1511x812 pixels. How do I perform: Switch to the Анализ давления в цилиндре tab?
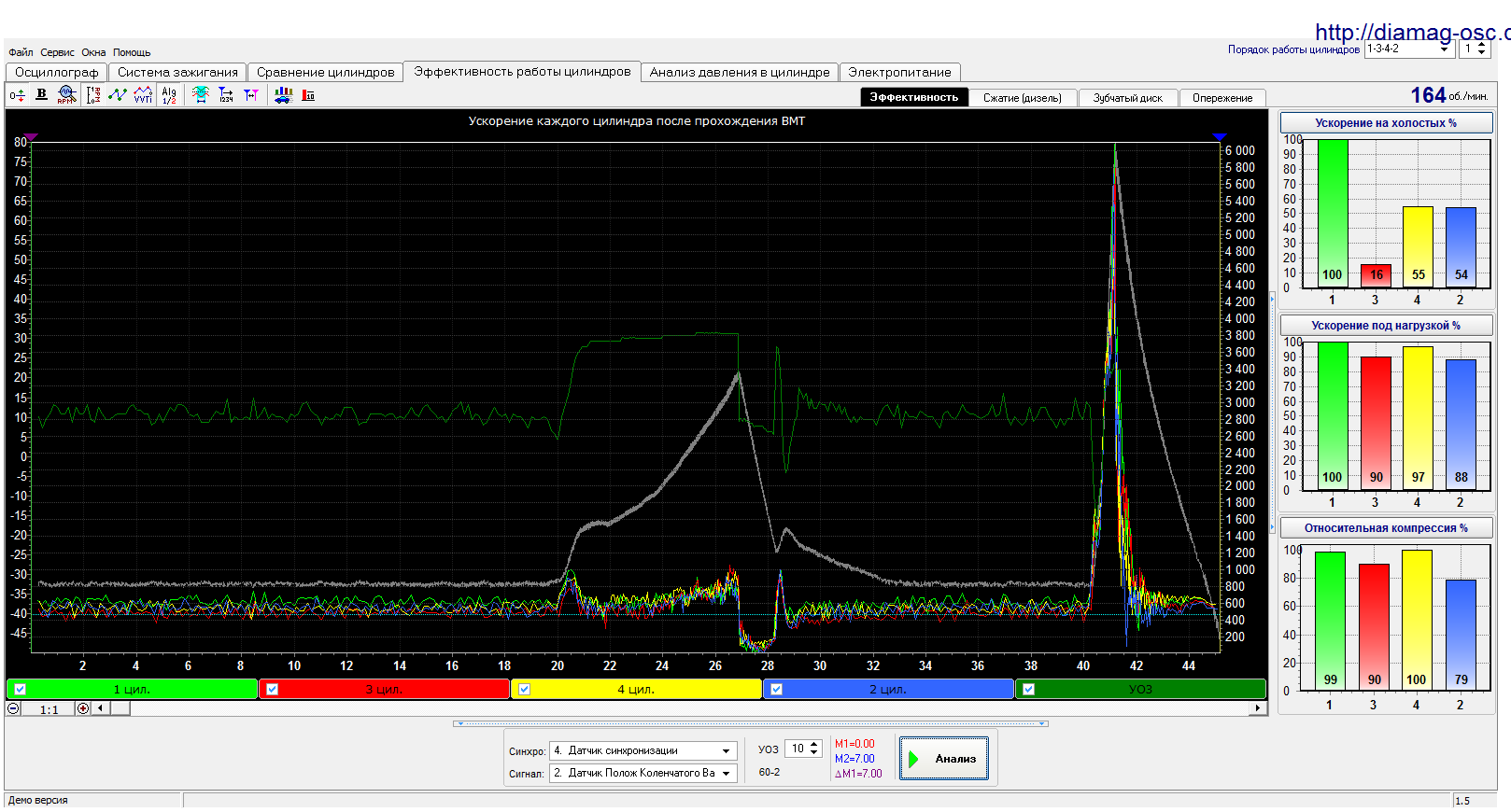[x=740, y=73]
